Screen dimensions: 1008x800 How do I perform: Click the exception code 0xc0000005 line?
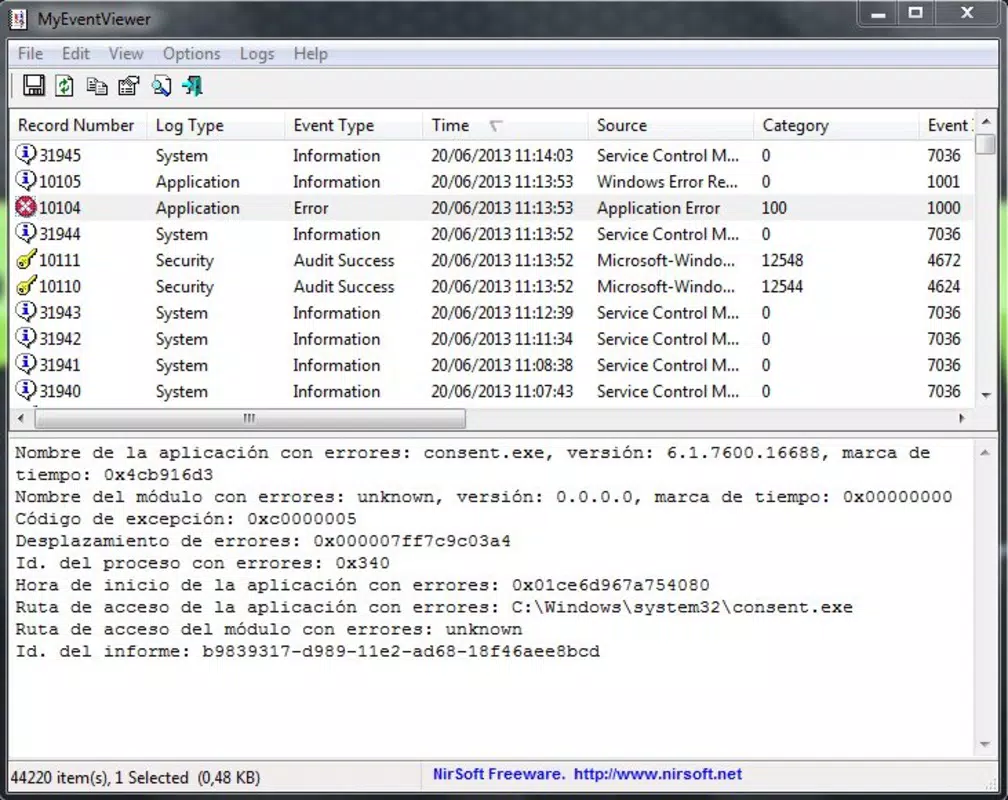click(x=186, y=519)
